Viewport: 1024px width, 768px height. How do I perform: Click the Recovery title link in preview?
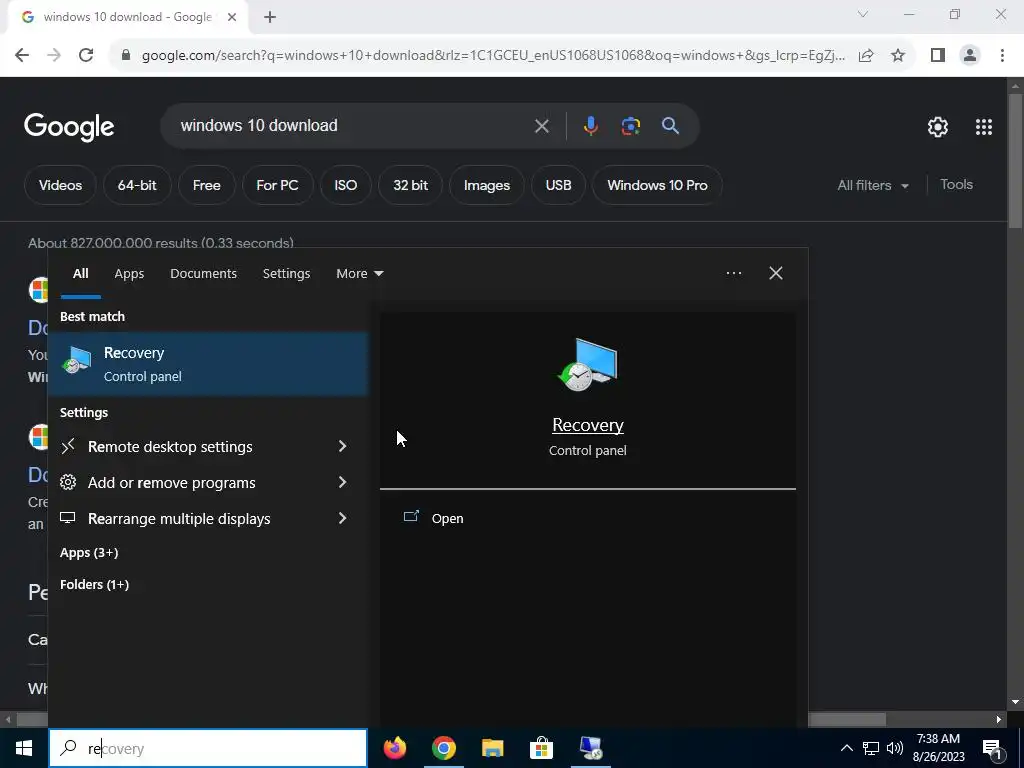pos(588,425)
